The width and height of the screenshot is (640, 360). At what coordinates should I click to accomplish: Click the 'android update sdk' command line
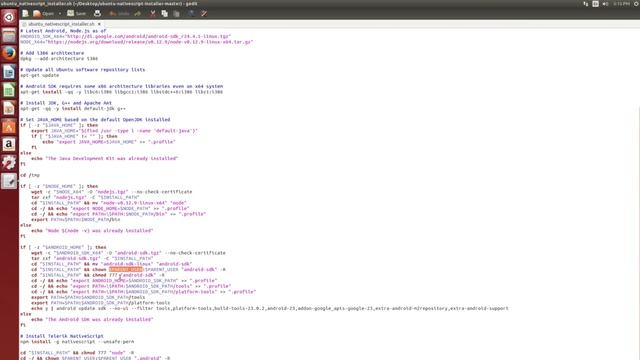270,309
